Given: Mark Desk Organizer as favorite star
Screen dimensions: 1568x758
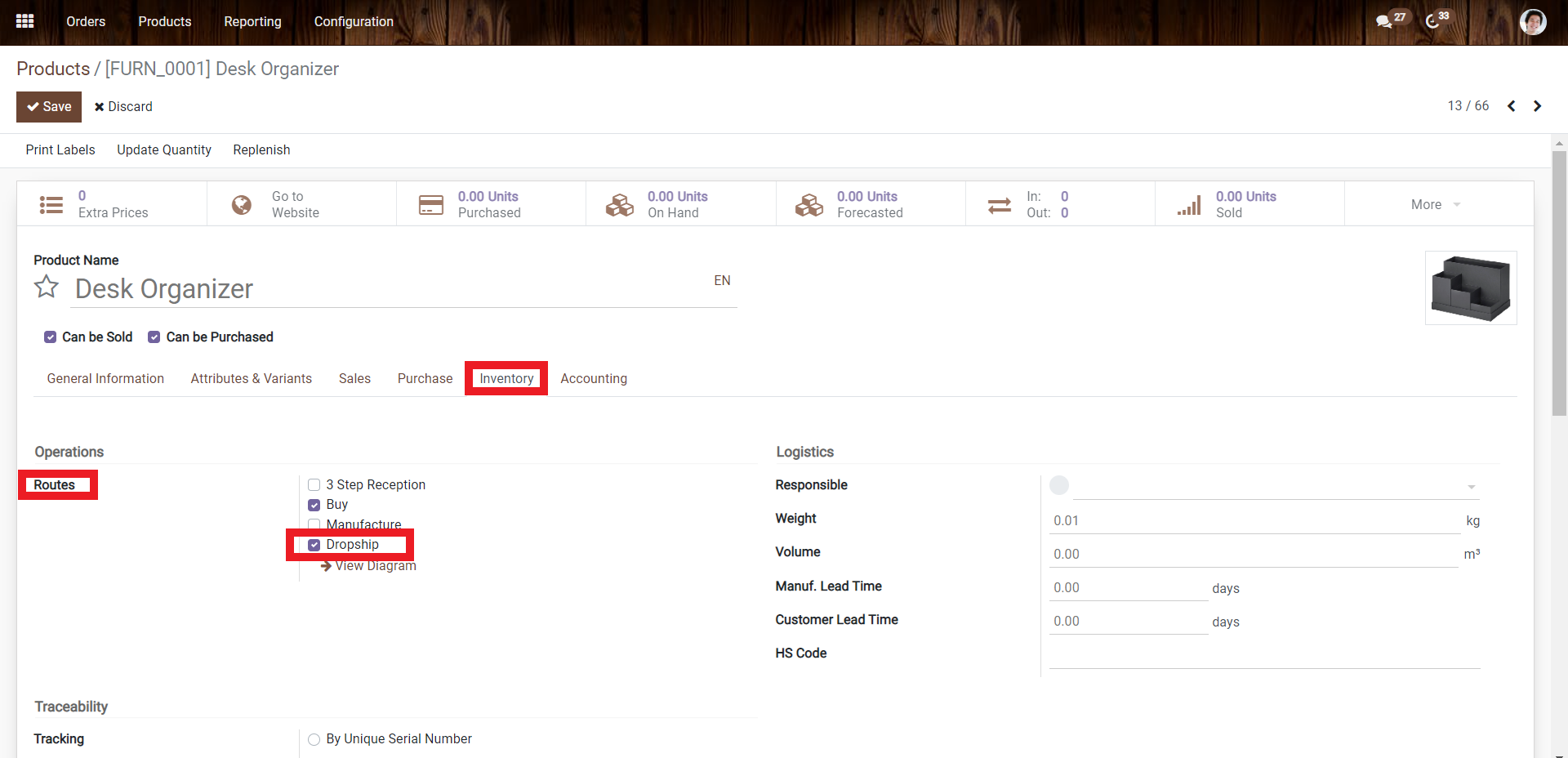Looking at the screenshot, I should (x=47, y=288).
